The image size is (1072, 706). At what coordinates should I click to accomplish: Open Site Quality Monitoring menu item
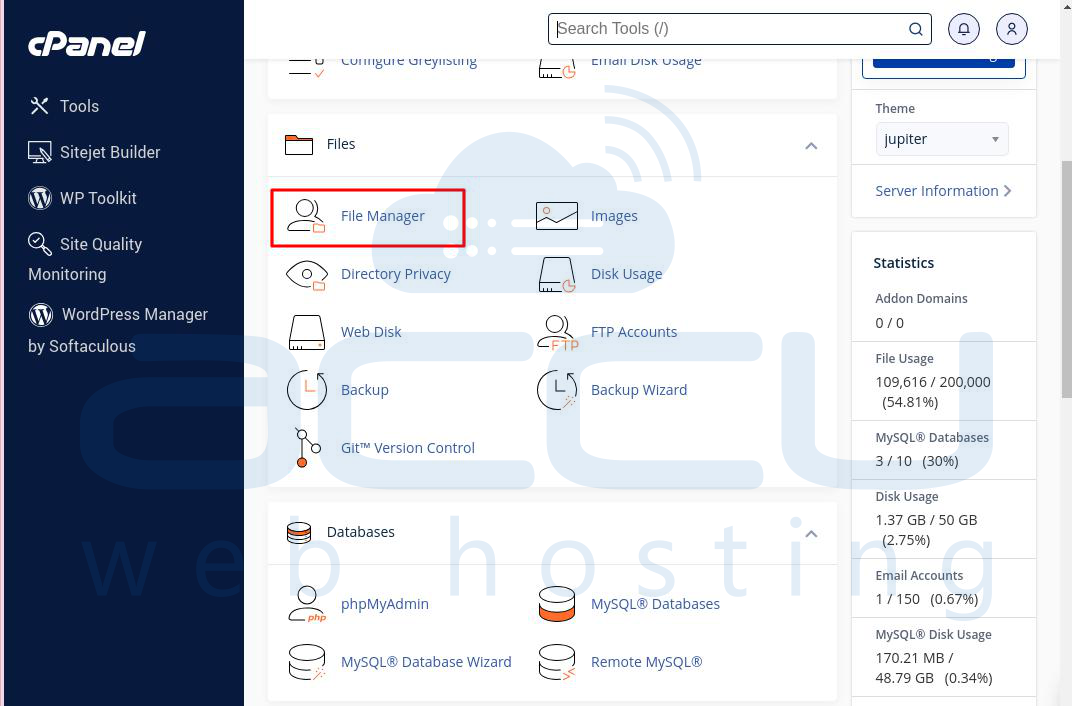click(x=85, y=259)
